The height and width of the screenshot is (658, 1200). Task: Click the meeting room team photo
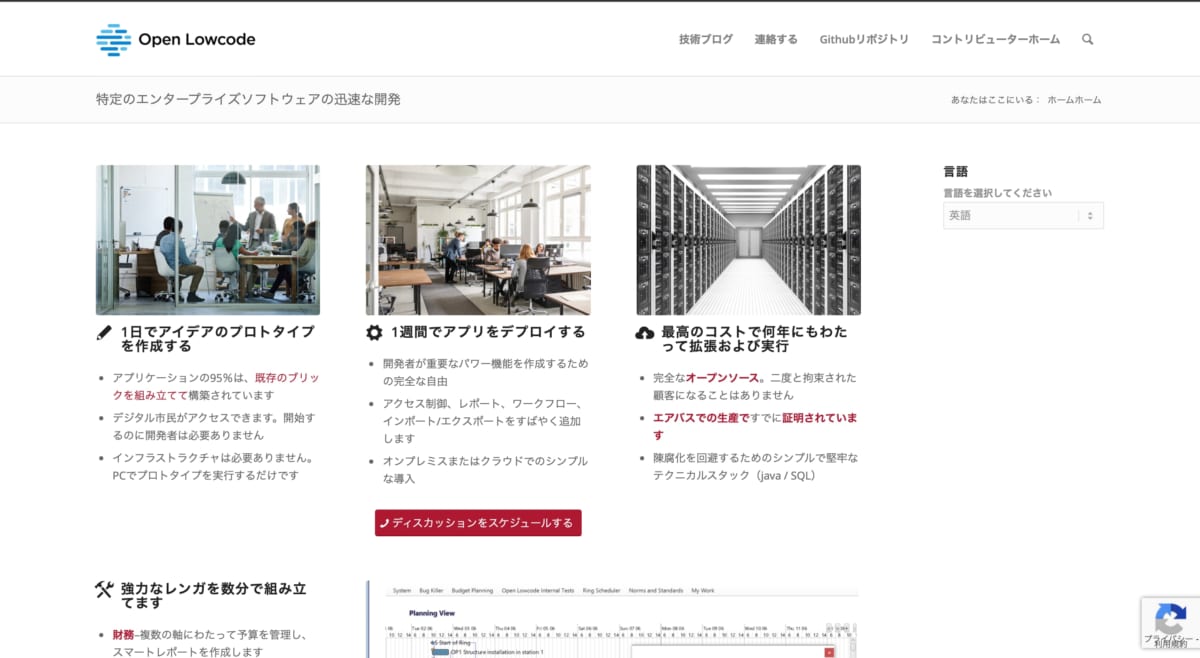point(208,240)
